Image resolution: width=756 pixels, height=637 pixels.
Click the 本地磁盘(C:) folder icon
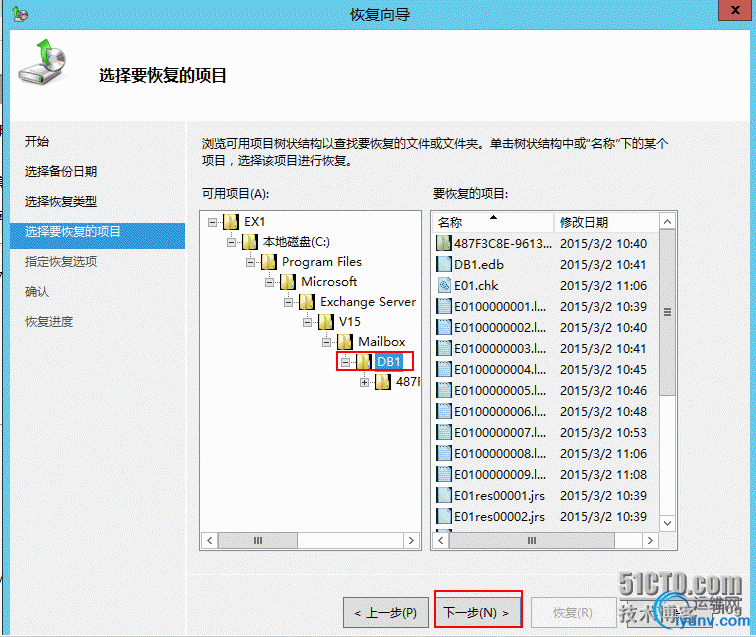click(250, 242)
